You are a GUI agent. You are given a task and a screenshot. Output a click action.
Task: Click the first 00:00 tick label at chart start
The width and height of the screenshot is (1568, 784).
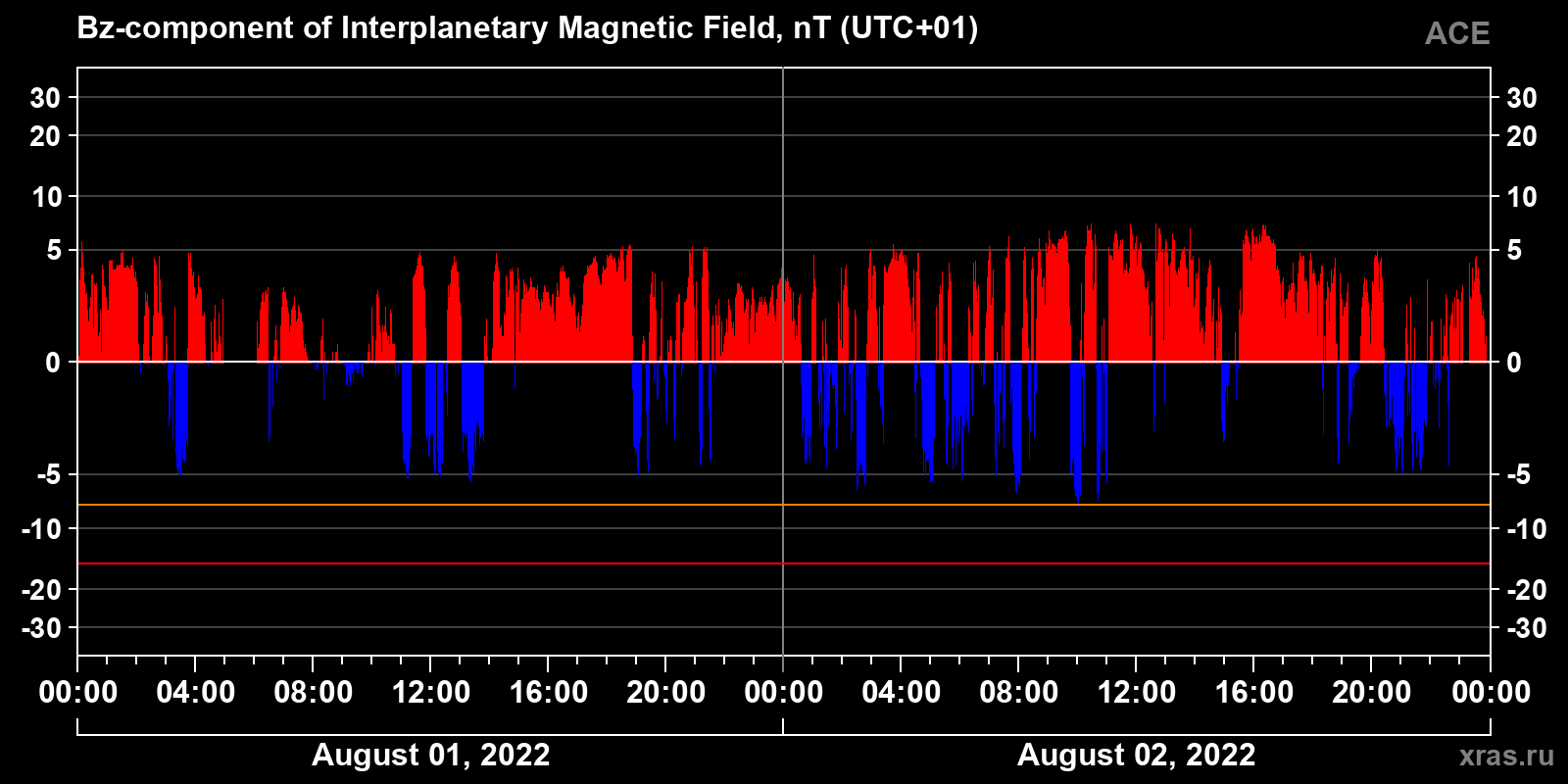coord(78,693)
